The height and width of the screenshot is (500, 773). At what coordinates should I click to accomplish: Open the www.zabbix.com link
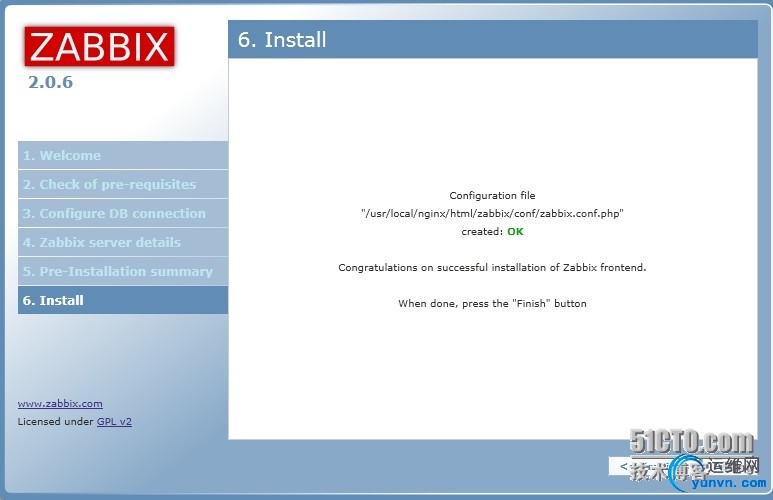60,403
